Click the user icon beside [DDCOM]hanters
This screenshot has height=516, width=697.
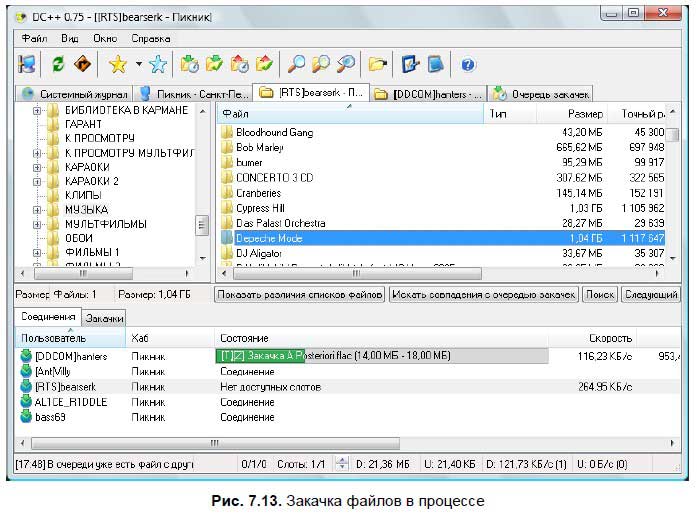pos(26,356)
